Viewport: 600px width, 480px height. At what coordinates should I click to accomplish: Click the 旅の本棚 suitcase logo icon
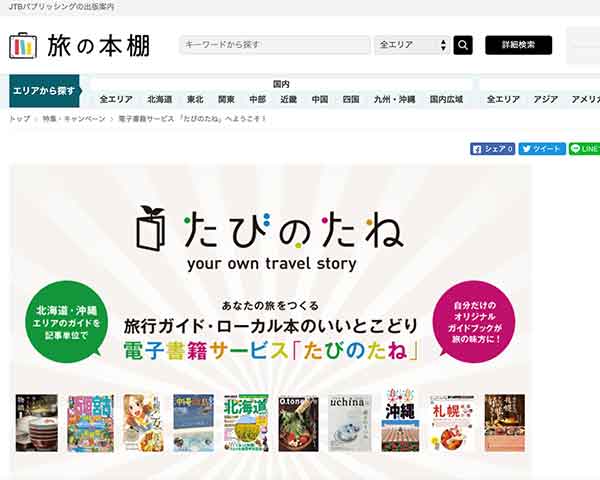[23, 46]
